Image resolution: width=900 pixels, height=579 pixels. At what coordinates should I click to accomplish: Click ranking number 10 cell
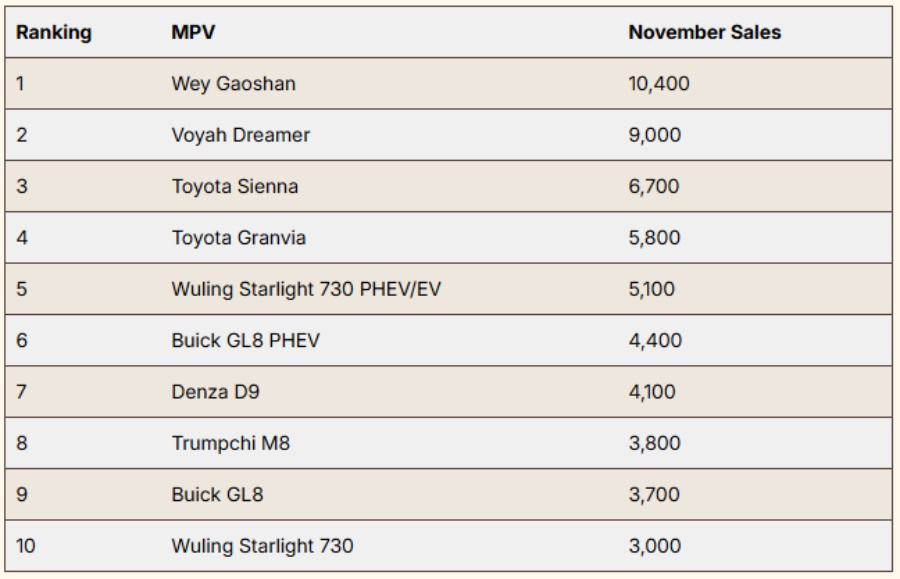click(25, 546)
